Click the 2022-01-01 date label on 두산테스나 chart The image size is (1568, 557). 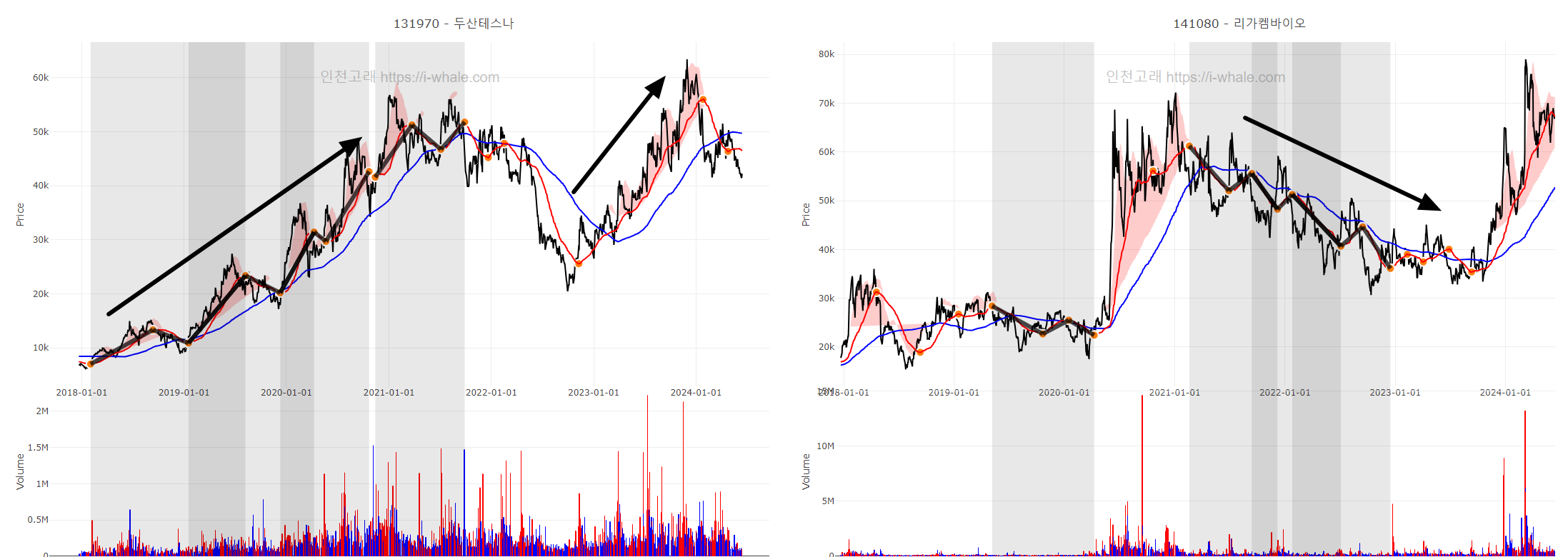click(491, 393)
